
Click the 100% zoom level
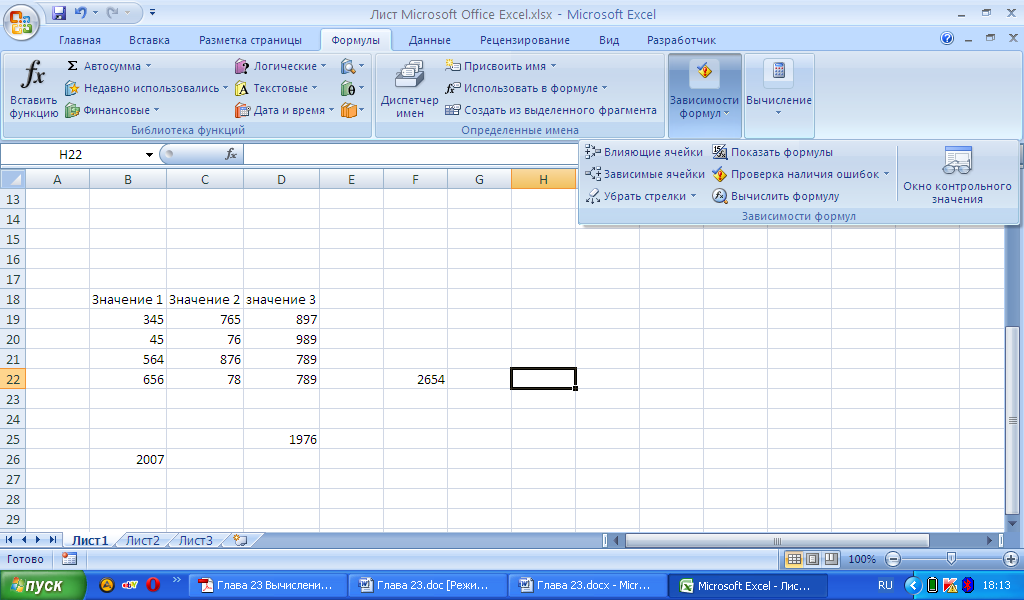click(x=862, y=559)
